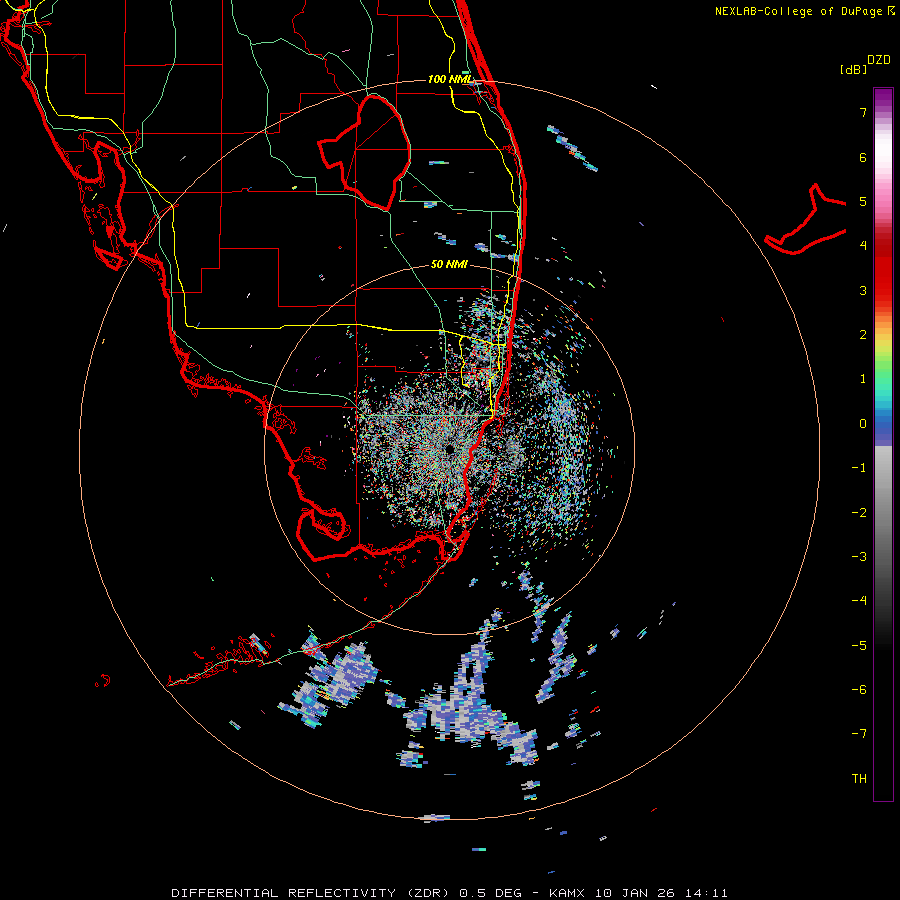The height and width of the screenshot is (900, 900).
Task: Click the DZD colorbar title
Action: (x=879, y=60)
